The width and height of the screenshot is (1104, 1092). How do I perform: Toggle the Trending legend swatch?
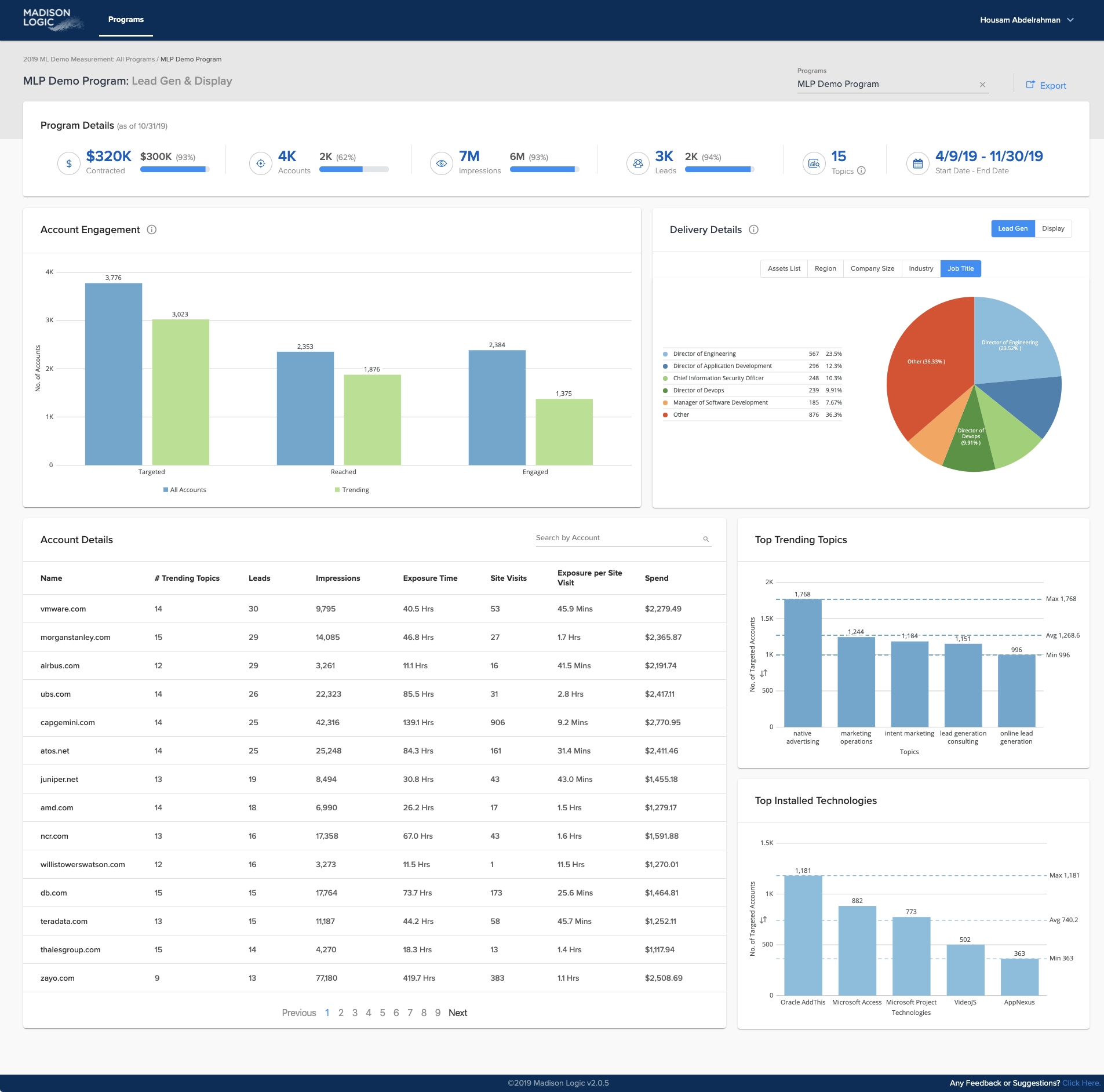click(x=337, y=490)
